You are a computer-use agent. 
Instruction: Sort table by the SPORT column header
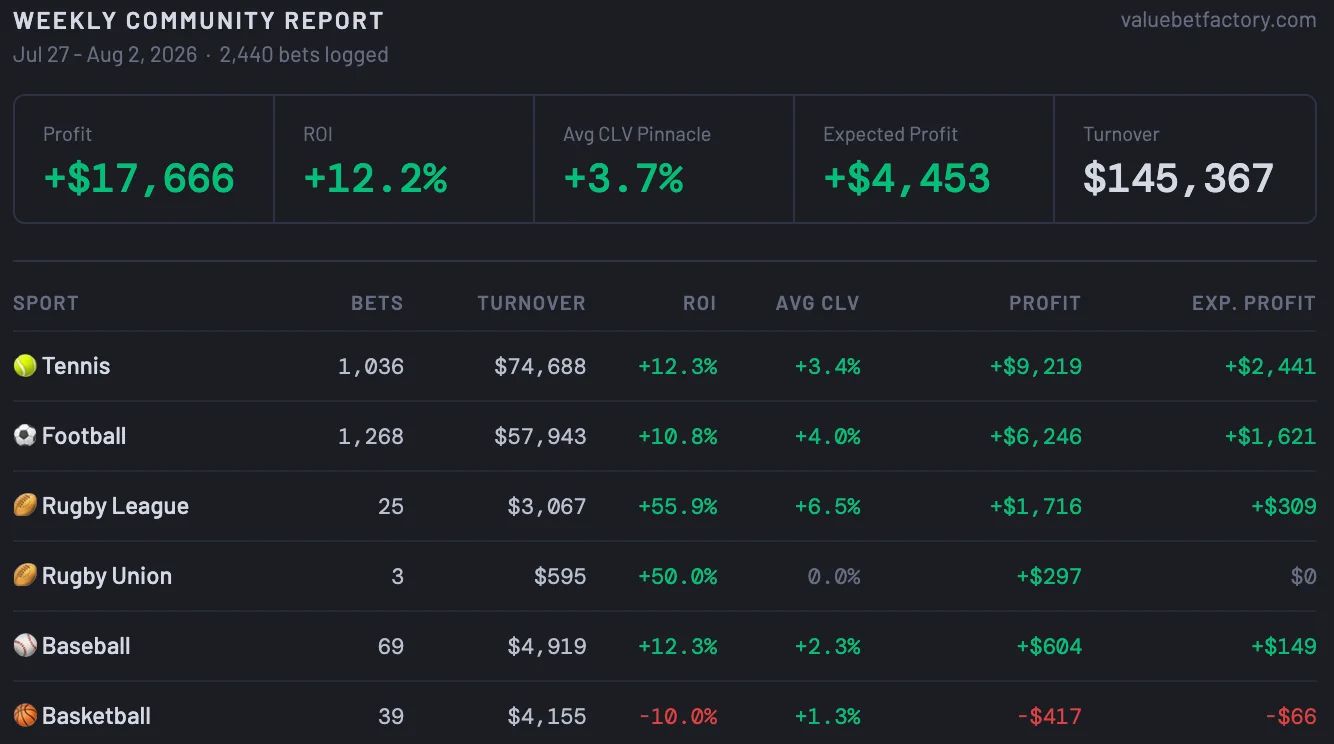click(46, 303)
